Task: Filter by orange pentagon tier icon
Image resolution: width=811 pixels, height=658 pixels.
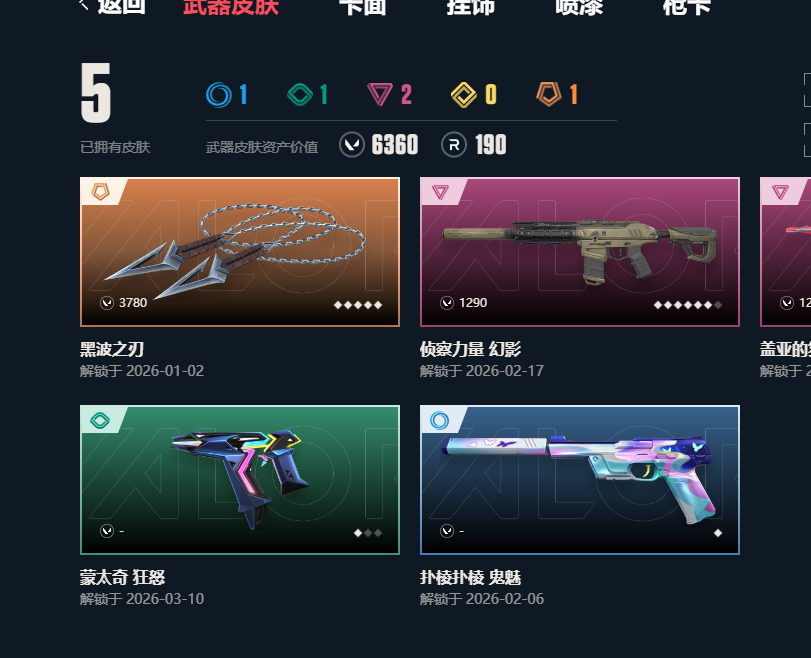Action: pyautogui.click(x=549, y=94)
